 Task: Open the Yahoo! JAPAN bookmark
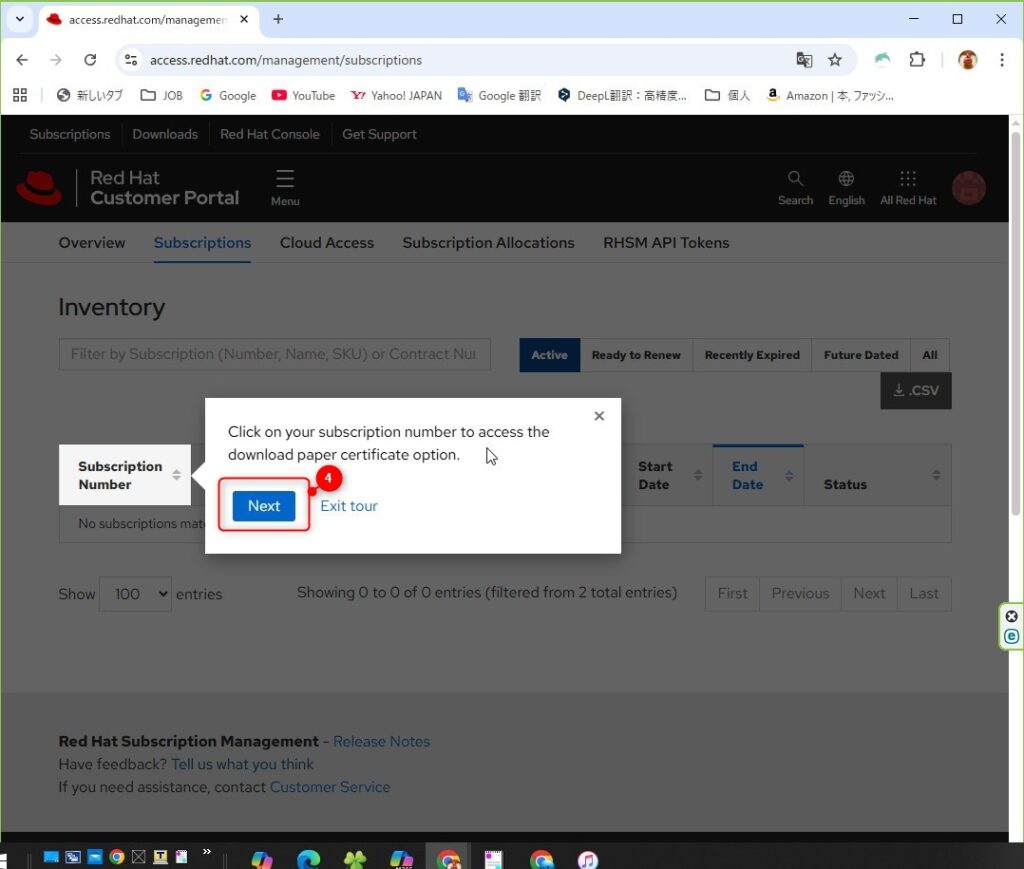[396, 95]
